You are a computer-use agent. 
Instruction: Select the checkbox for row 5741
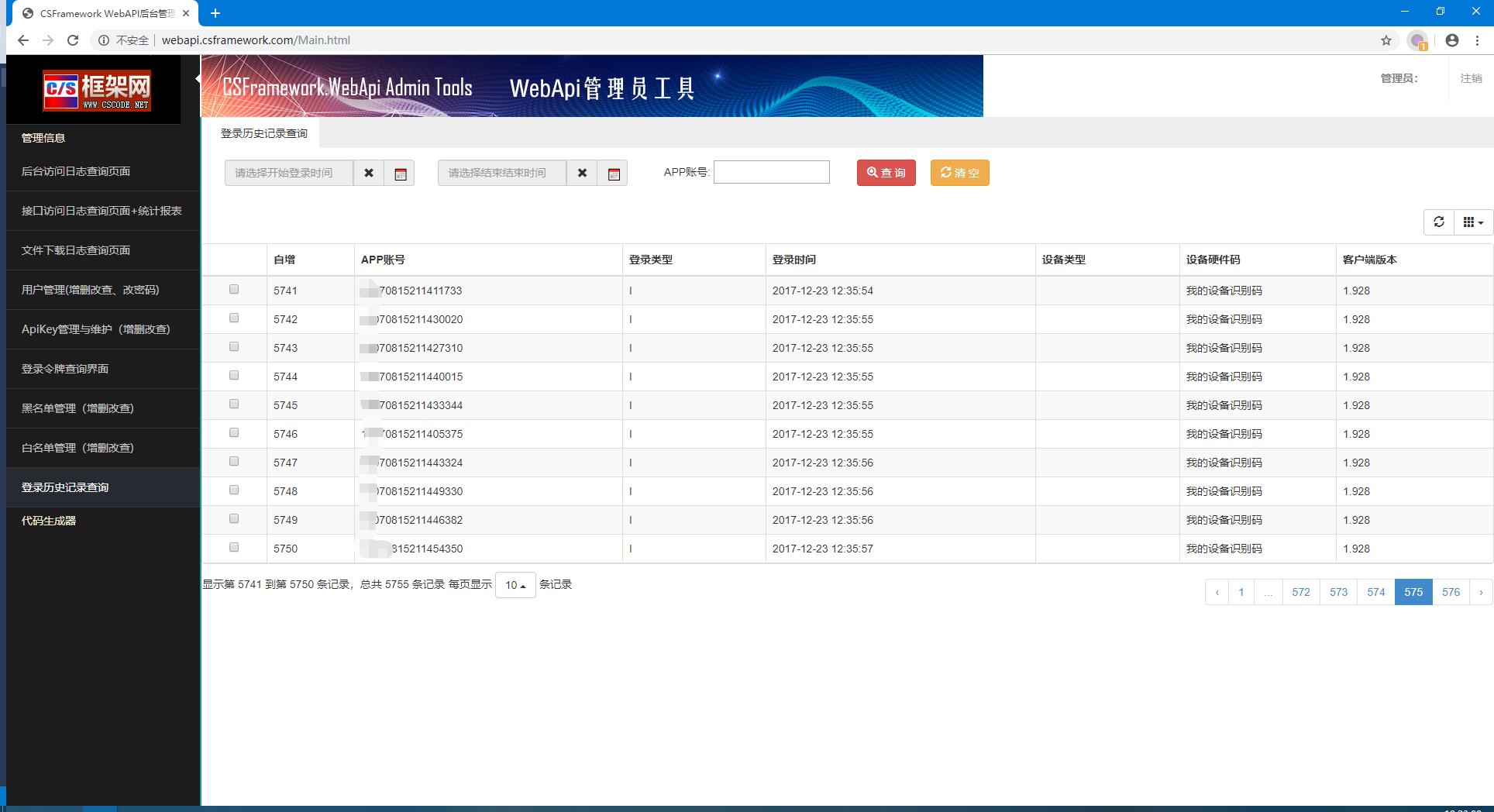pos(234,290)
